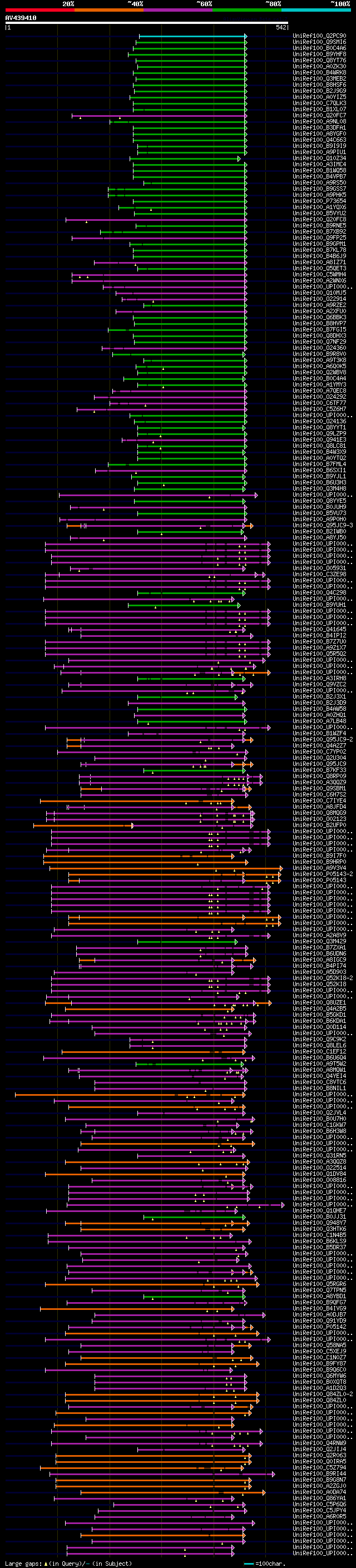
Task: Open label UniRef100_A9NL08
Action: pos(319,122)
